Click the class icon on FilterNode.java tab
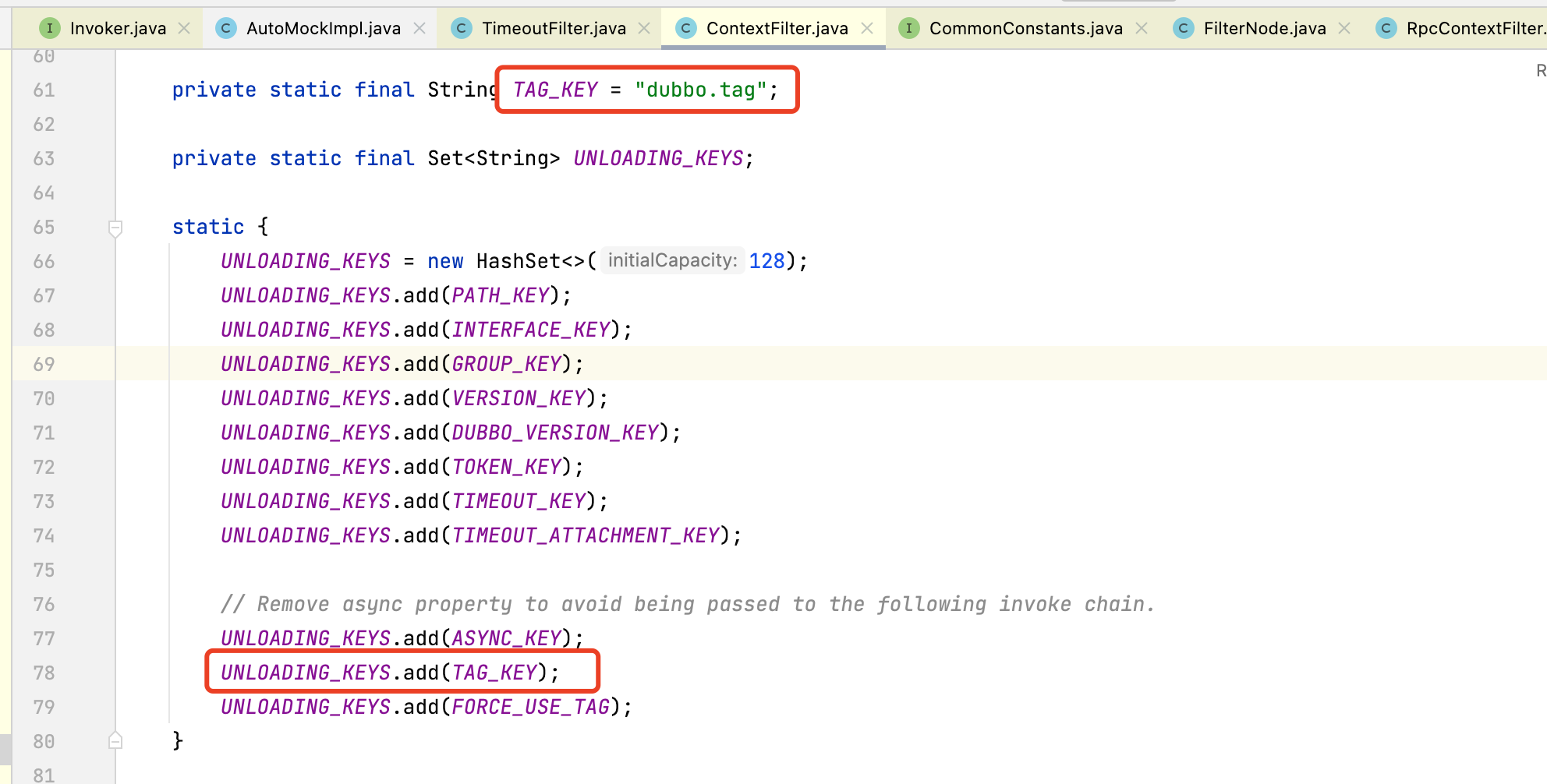This screenshot has height=784, width=1547. point(1184,29)
